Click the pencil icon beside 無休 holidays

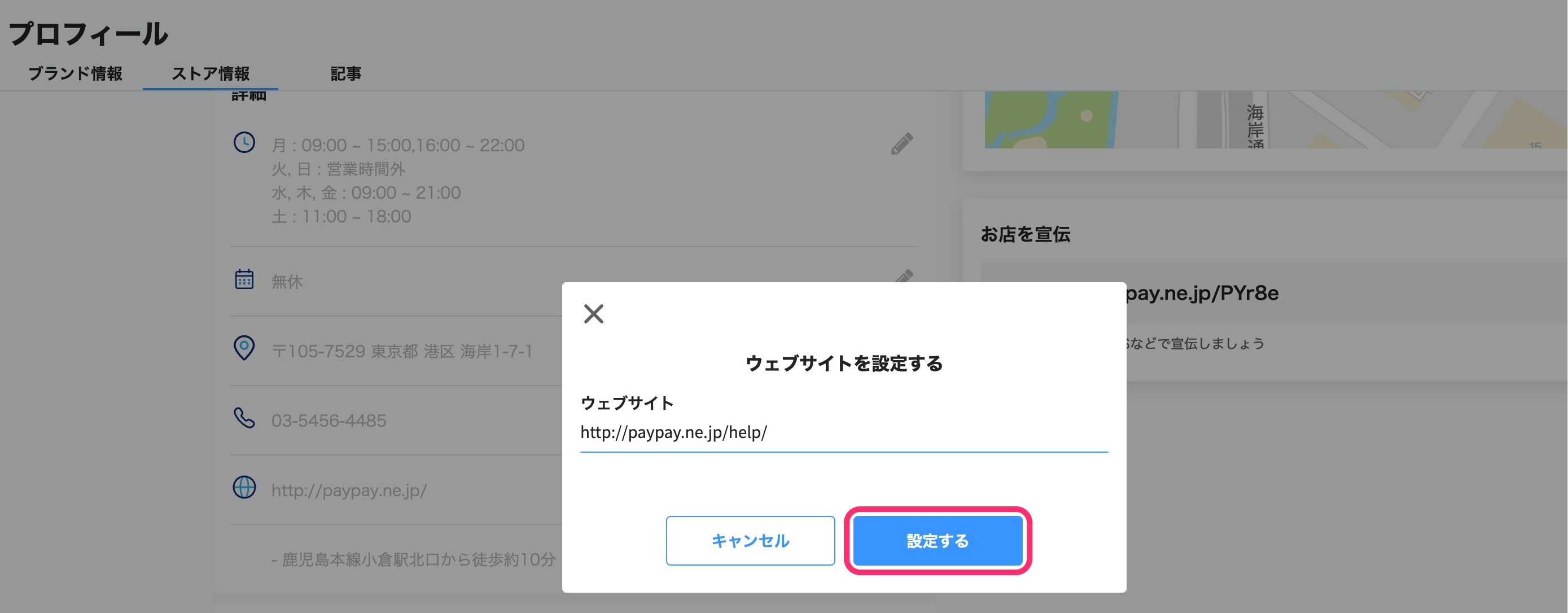coord(904,277)
